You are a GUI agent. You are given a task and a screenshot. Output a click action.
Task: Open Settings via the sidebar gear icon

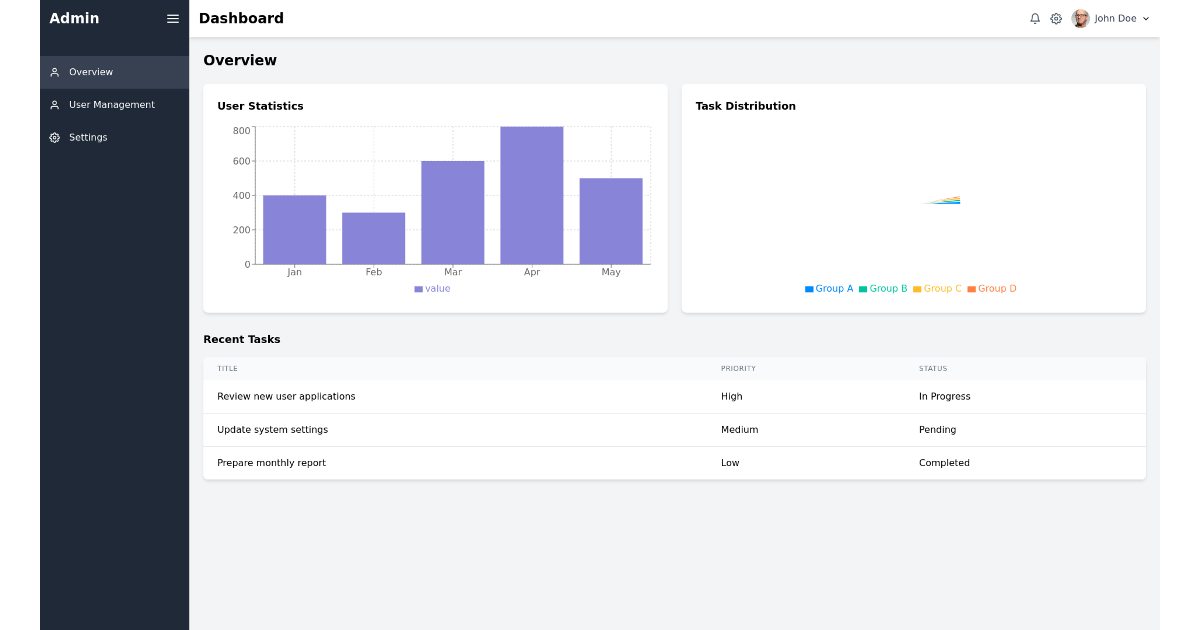[55, 137]
